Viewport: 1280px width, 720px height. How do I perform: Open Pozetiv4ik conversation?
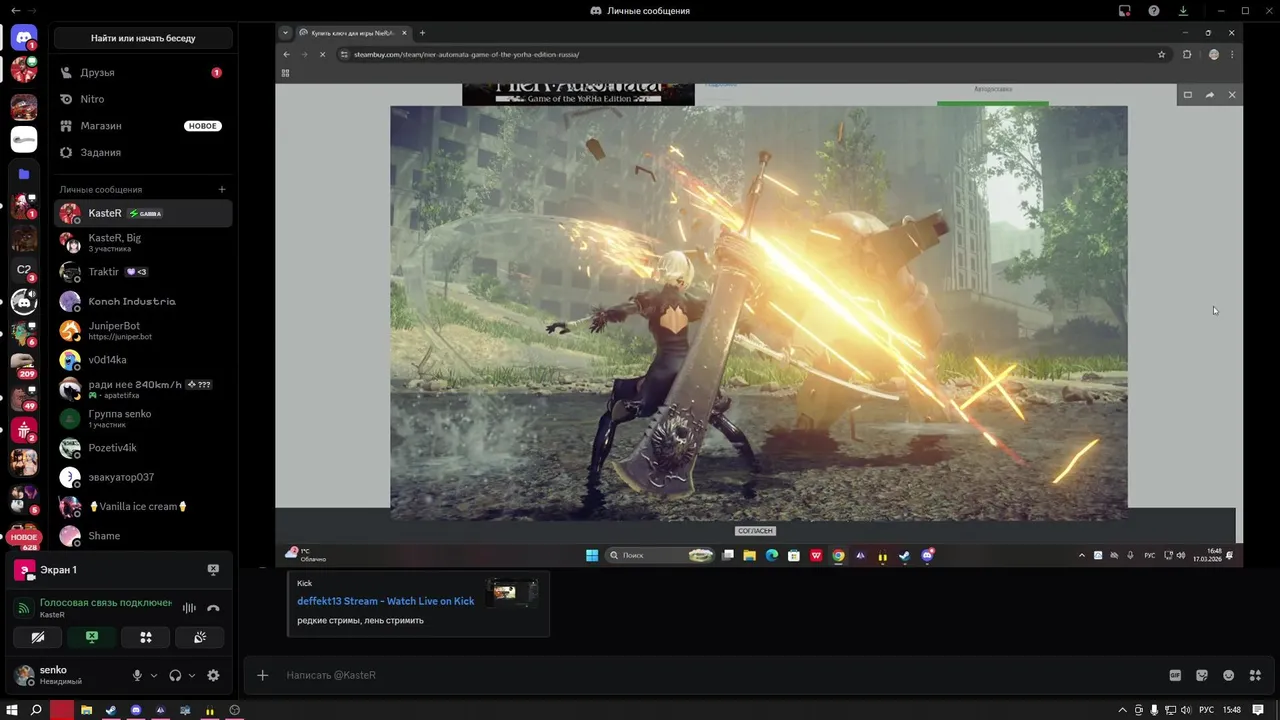pos(143,448)
